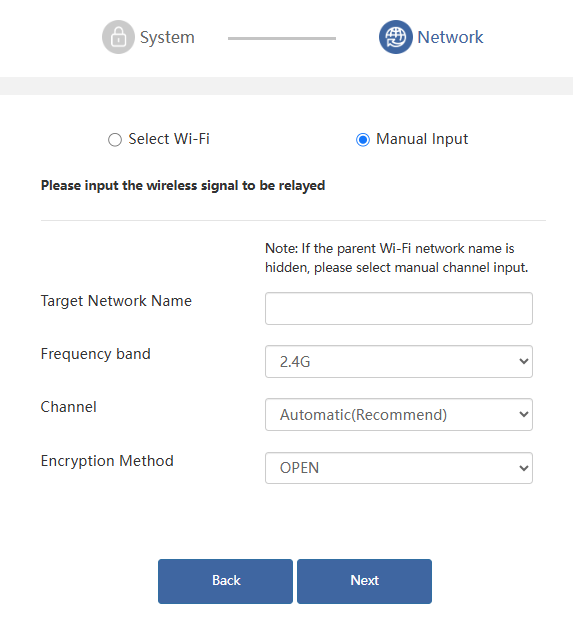This screenshot has width=573, height=626.
Task: Click the Encryption Method chevron arrow
Action: pos(523,468)
